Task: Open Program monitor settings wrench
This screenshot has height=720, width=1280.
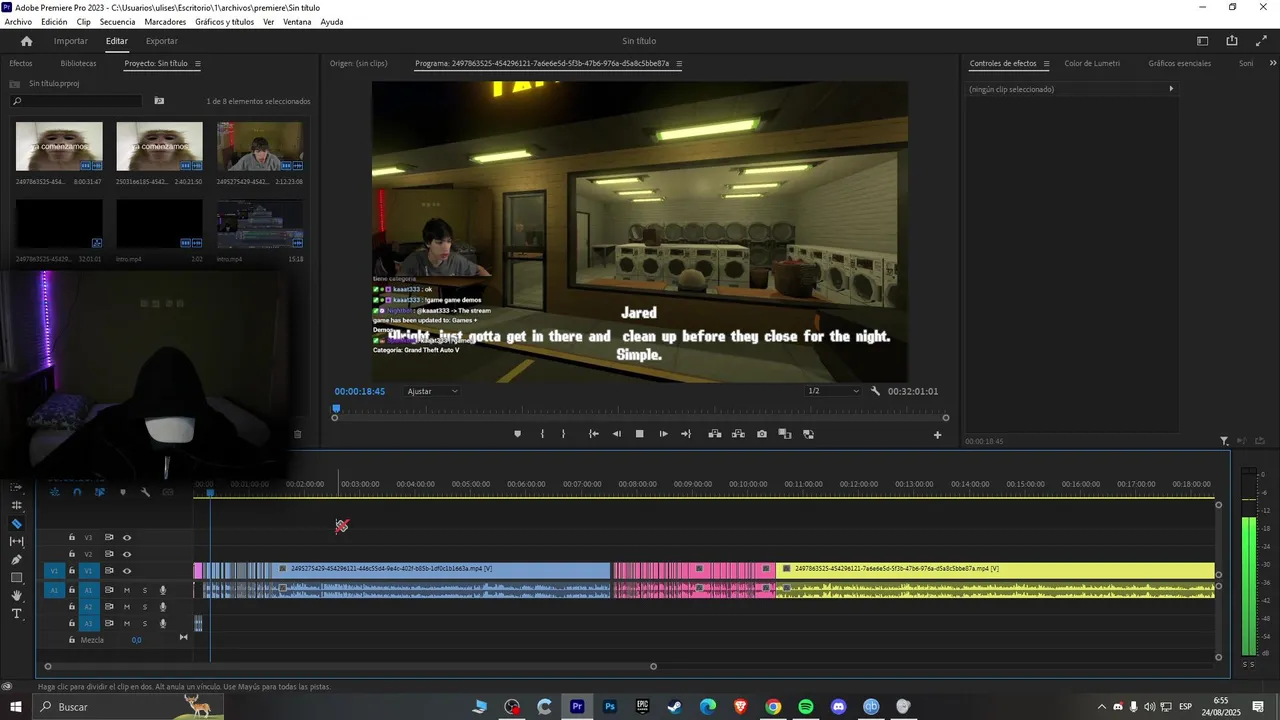Action: tap(875, 391)
